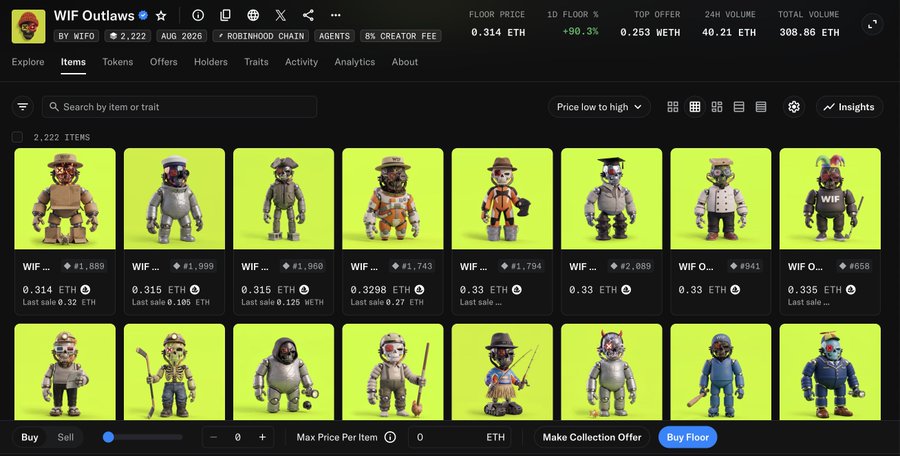Viewport: 900px width, 456px height.
Task: Focus the Search by item or trait field
Action: tap(179, 107)
